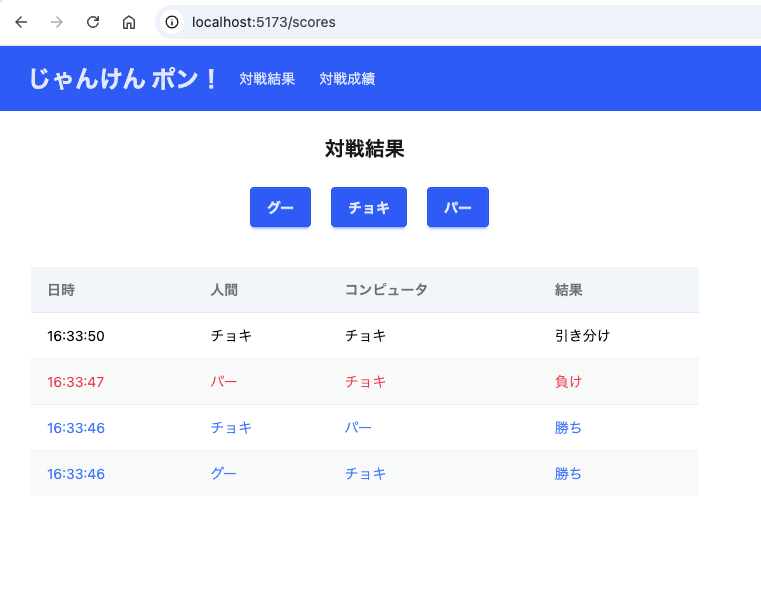This screenshot has height=605, width=761.
Task: Go to the browser home icon
Action: coord(129,22)
